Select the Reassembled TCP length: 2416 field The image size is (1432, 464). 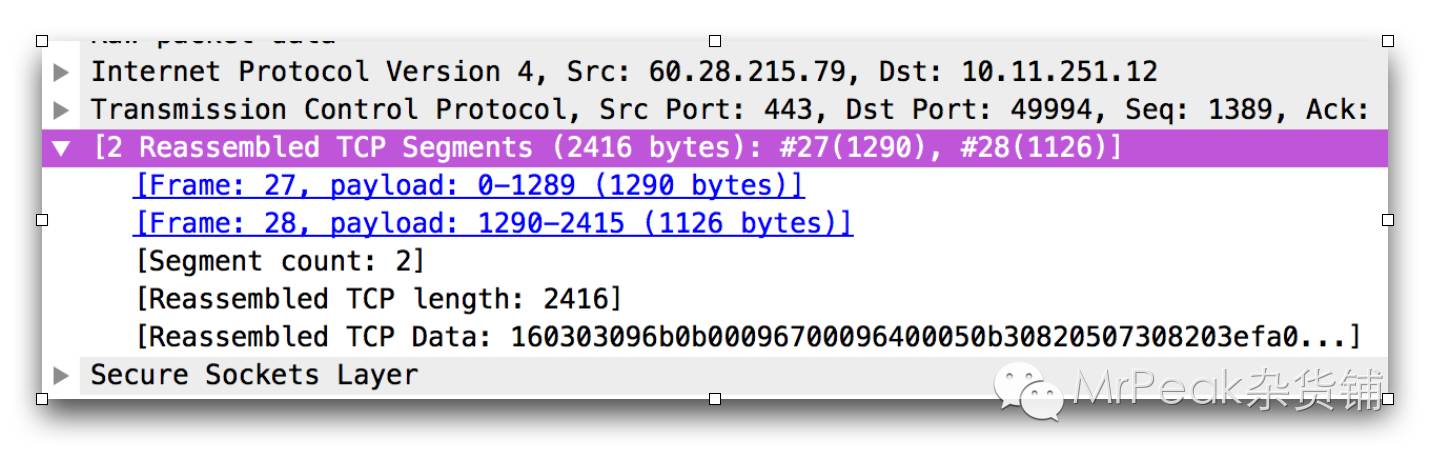click(378, 299)
